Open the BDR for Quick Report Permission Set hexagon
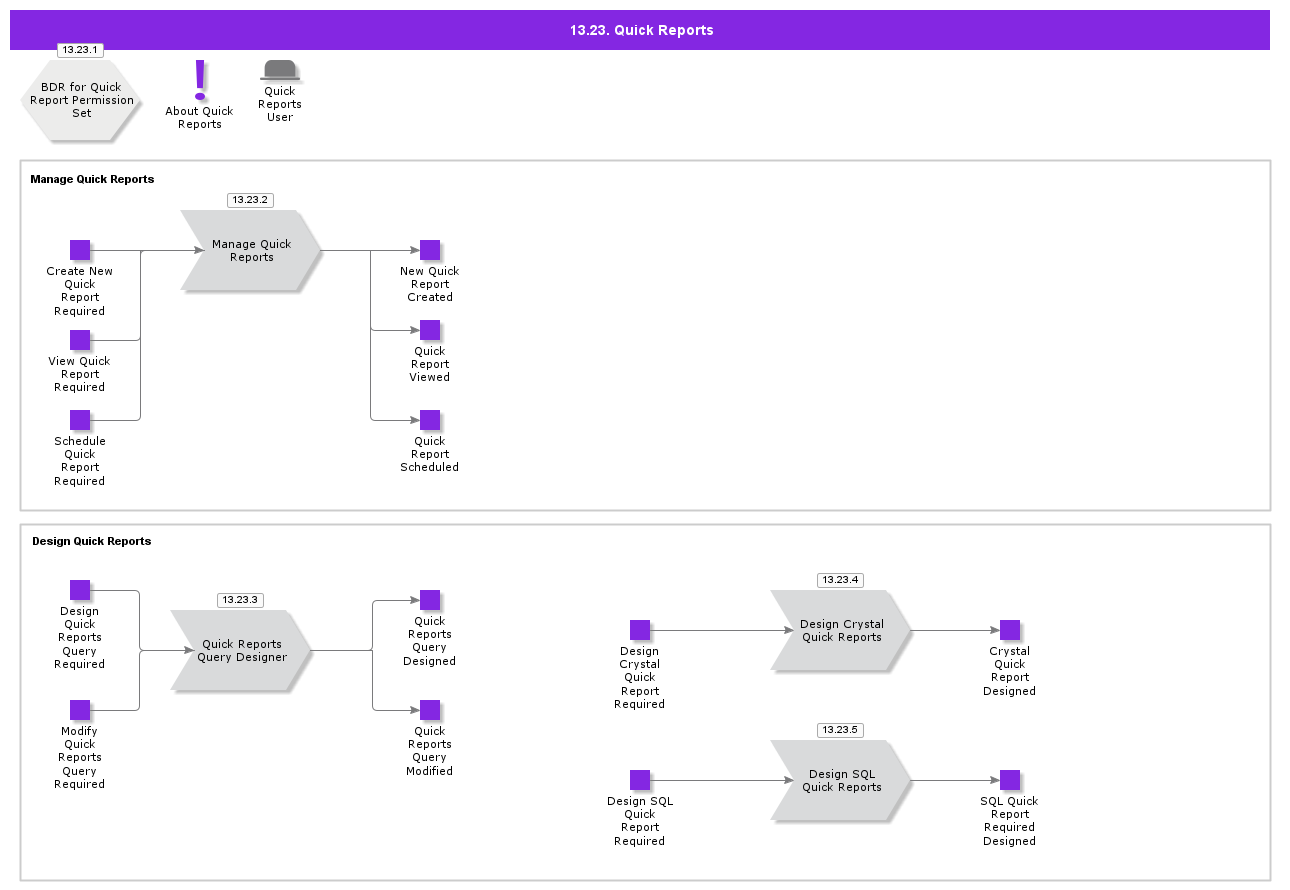Image resolution: width=1290 pixels, height=890 pixels. [81, 100]
